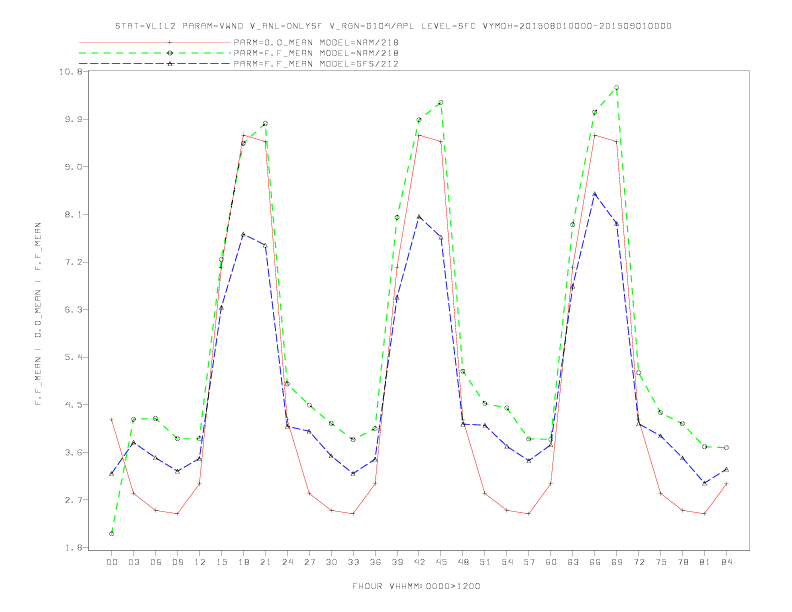Click x-axis forecast hour label 45
The height and width of the screenshot is (612, 792).
pos(441,562)
